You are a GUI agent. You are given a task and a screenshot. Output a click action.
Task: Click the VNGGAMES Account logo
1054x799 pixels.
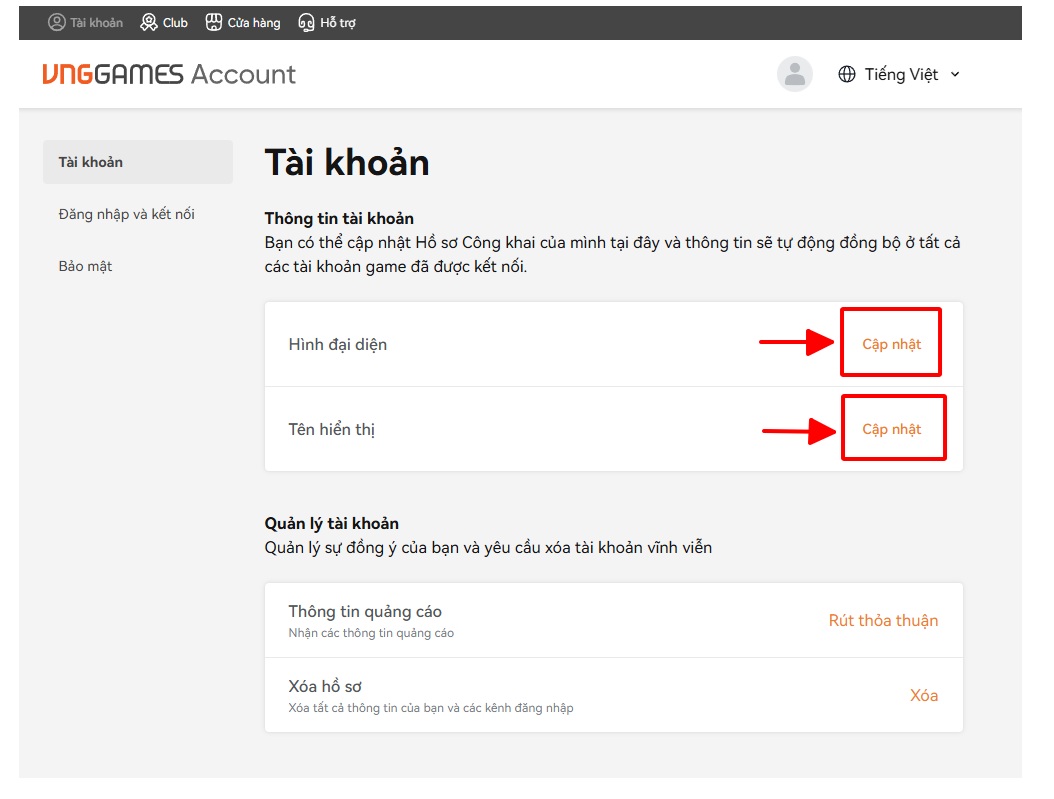(x=169, y=74)
